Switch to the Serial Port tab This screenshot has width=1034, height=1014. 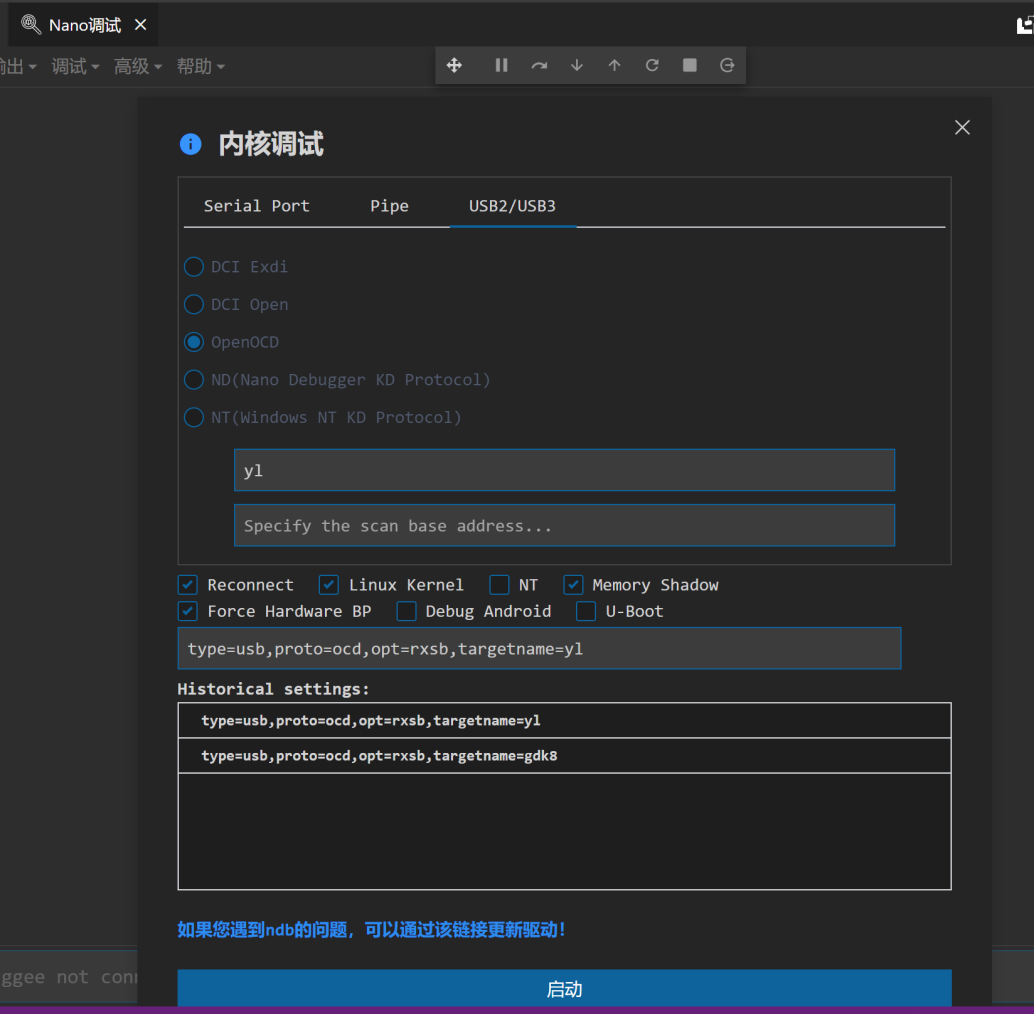tap(257, 206)
